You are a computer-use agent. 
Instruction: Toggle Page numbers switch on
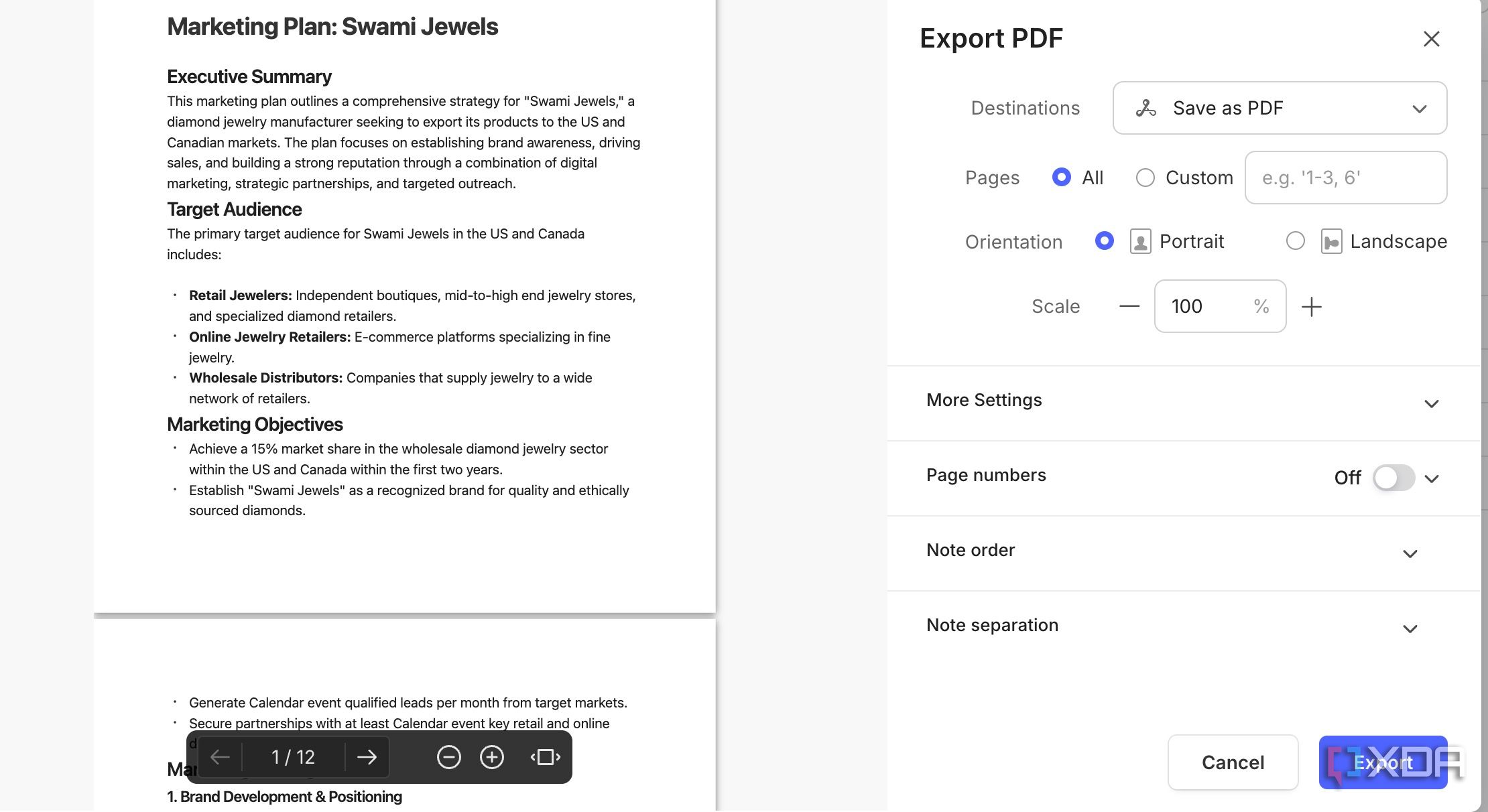tap(1393, 478)
